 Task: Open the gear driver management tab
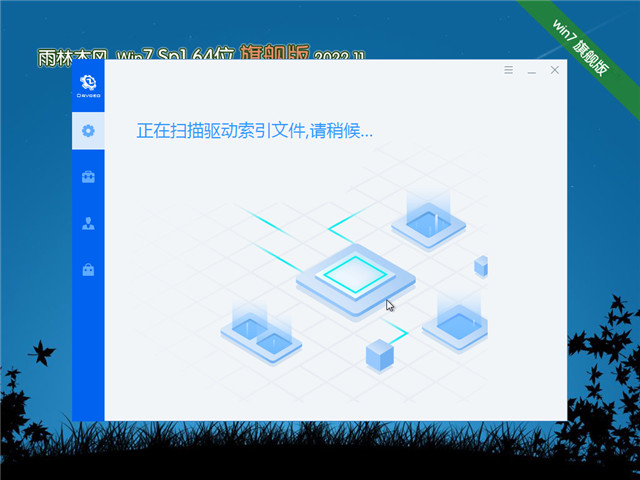[88, 130]
